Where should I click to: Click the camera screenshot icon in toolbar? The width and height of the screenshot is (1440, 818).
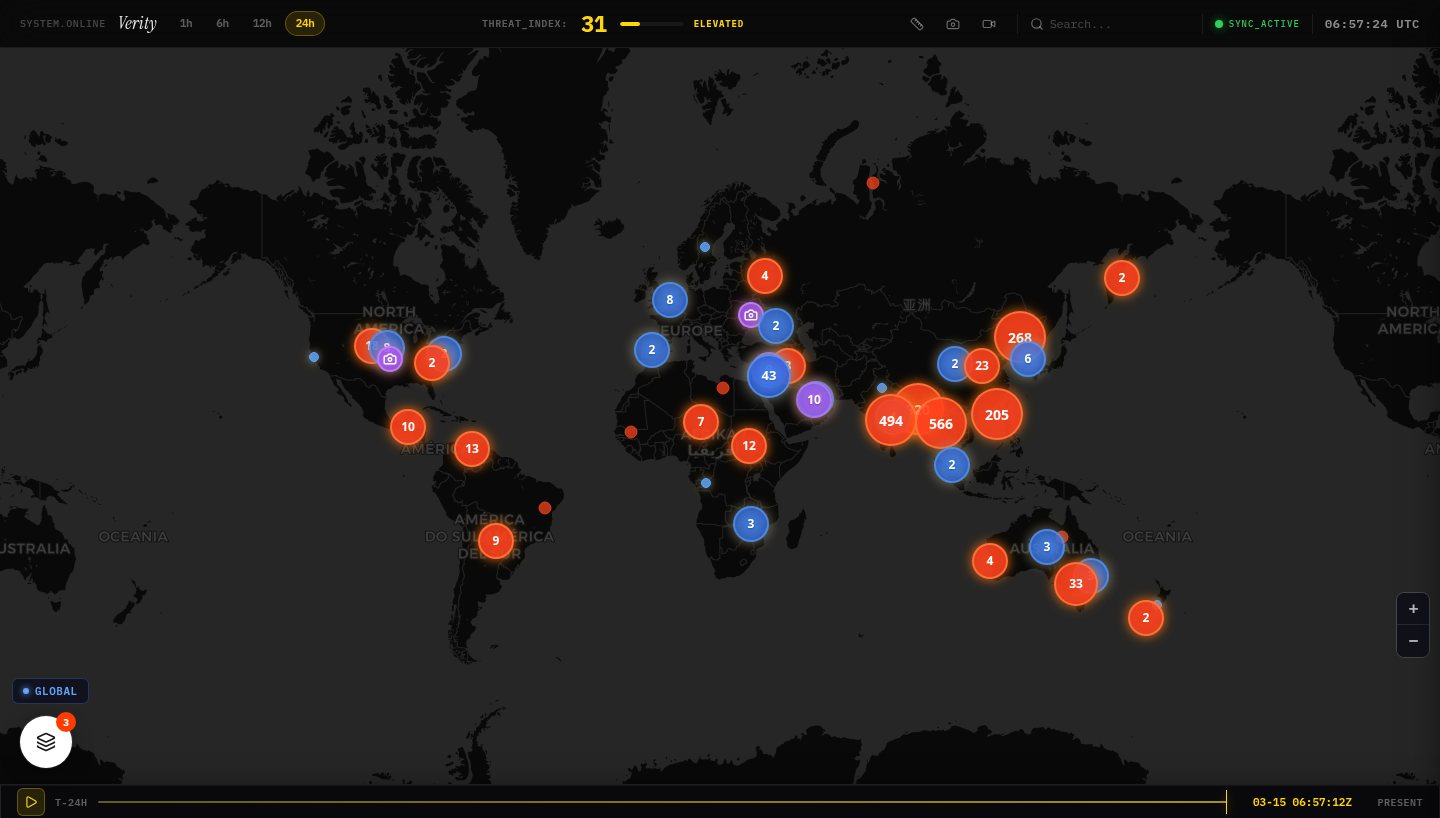tap(953, 24)
